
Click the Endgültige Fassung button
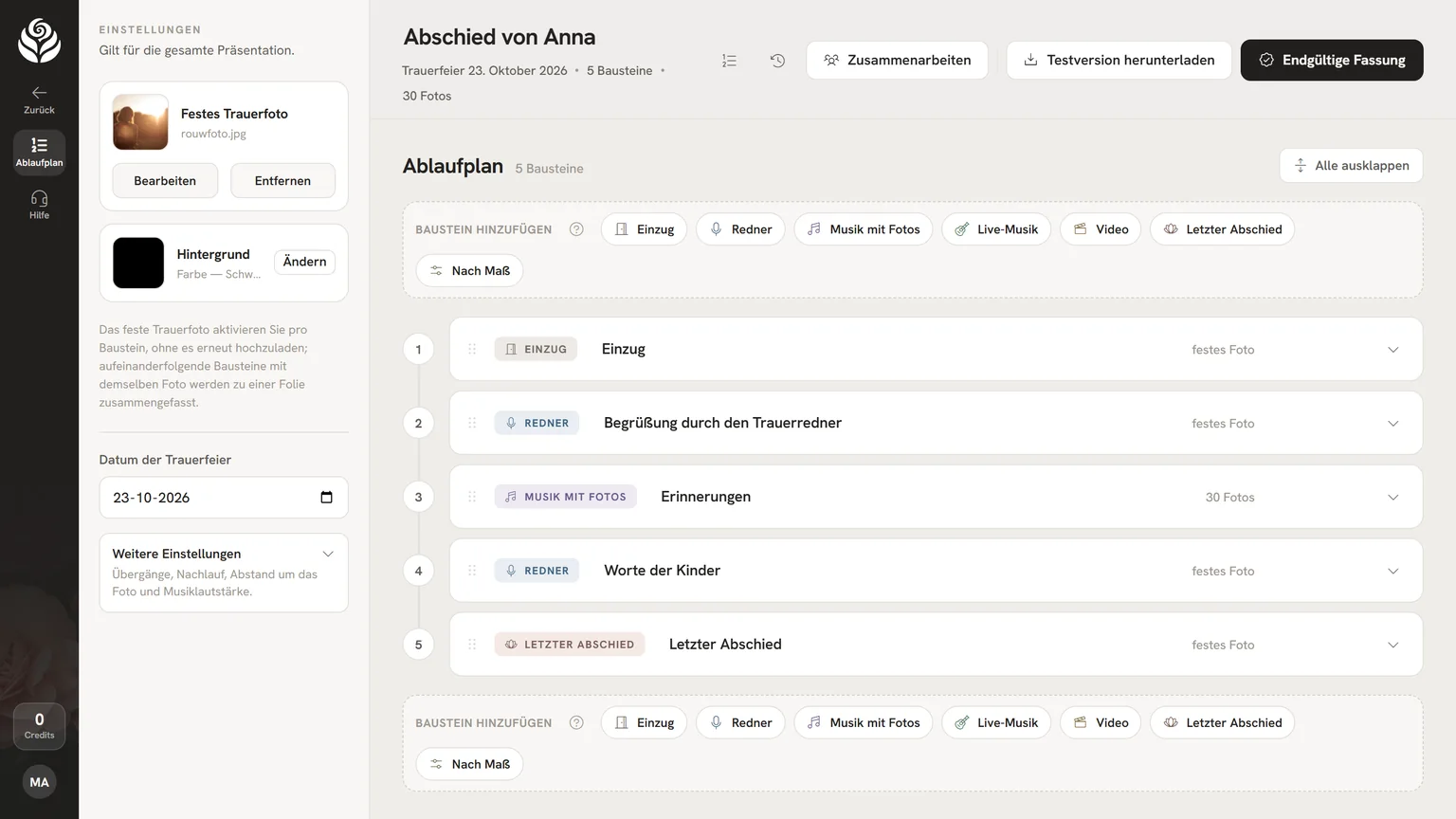(x=1332, y=60)
